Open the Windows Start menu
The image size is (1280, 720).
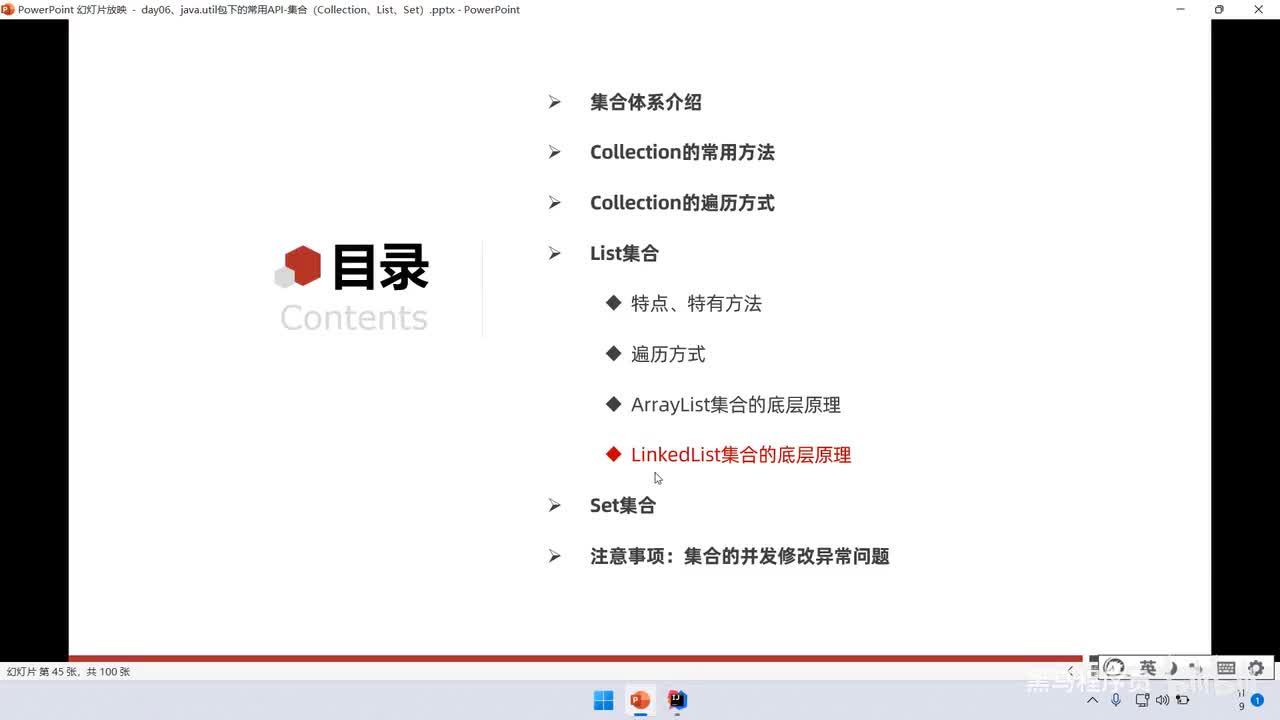(603, 700)
